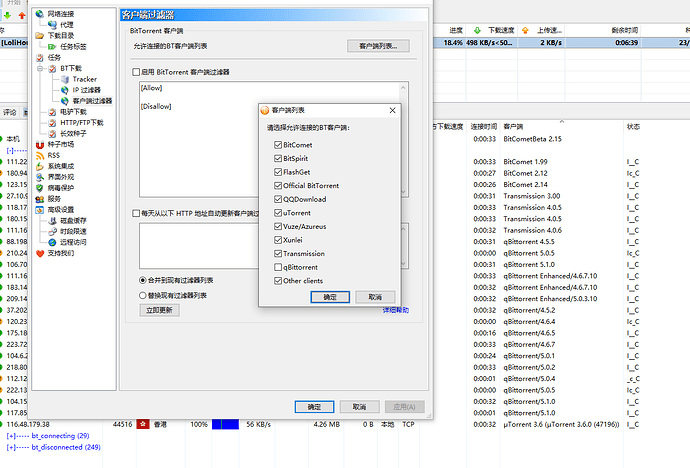This screenshot has height=468, width=690.
Task: Open the Tracker settings icon
Action: pos(65,79)
